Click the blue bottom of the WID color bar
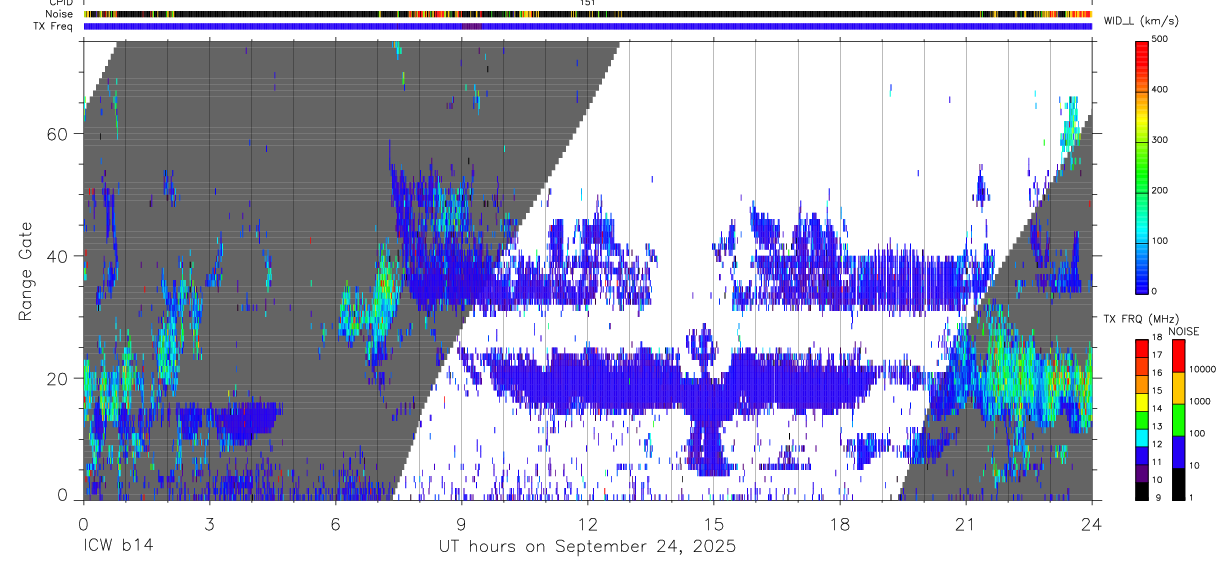Image resolution: width=1228 pixels, height=567 pixels. tap(1142, 279)
